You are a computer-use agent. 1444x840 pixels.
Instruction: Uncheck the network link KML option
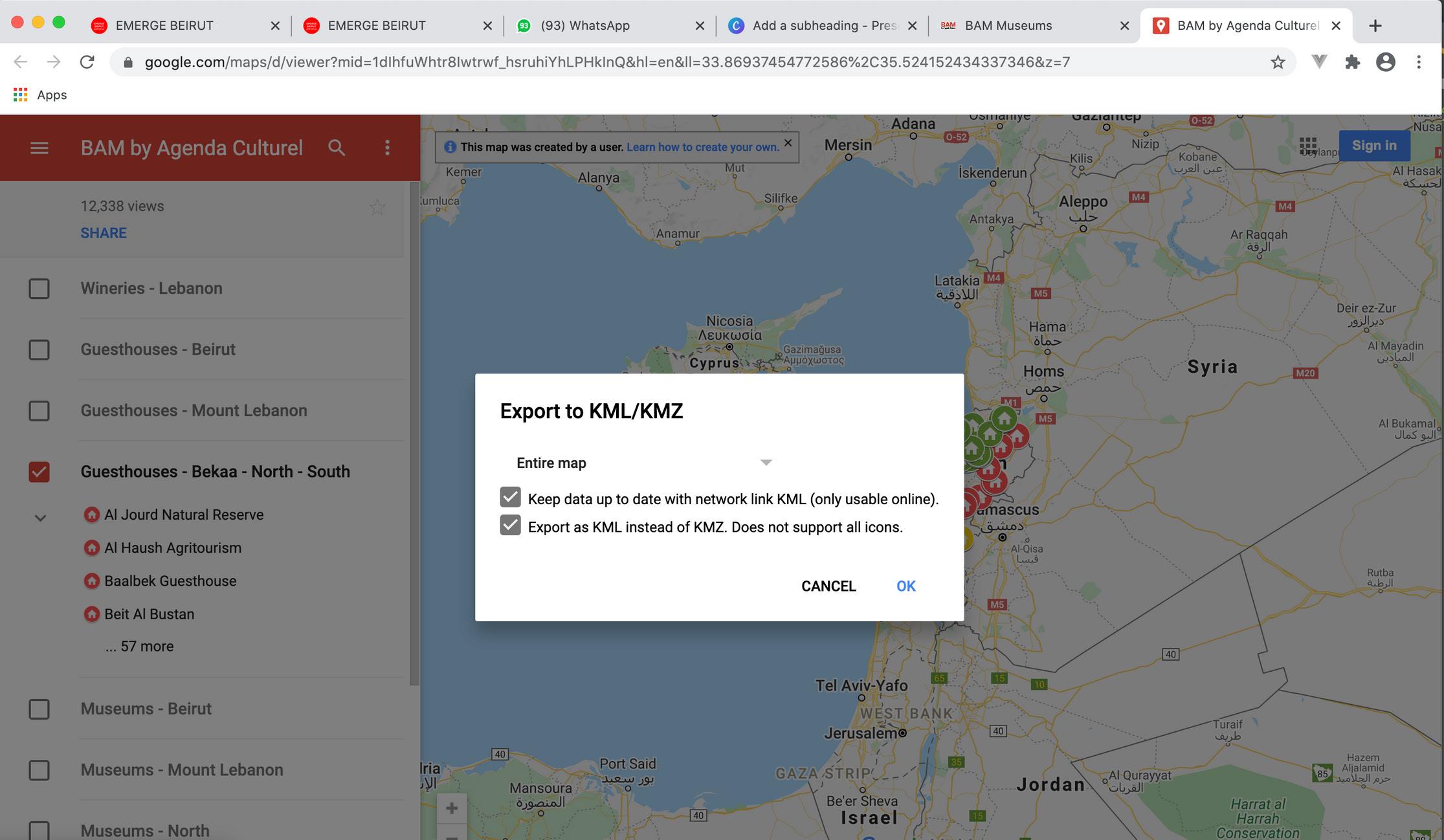(510, 498)
